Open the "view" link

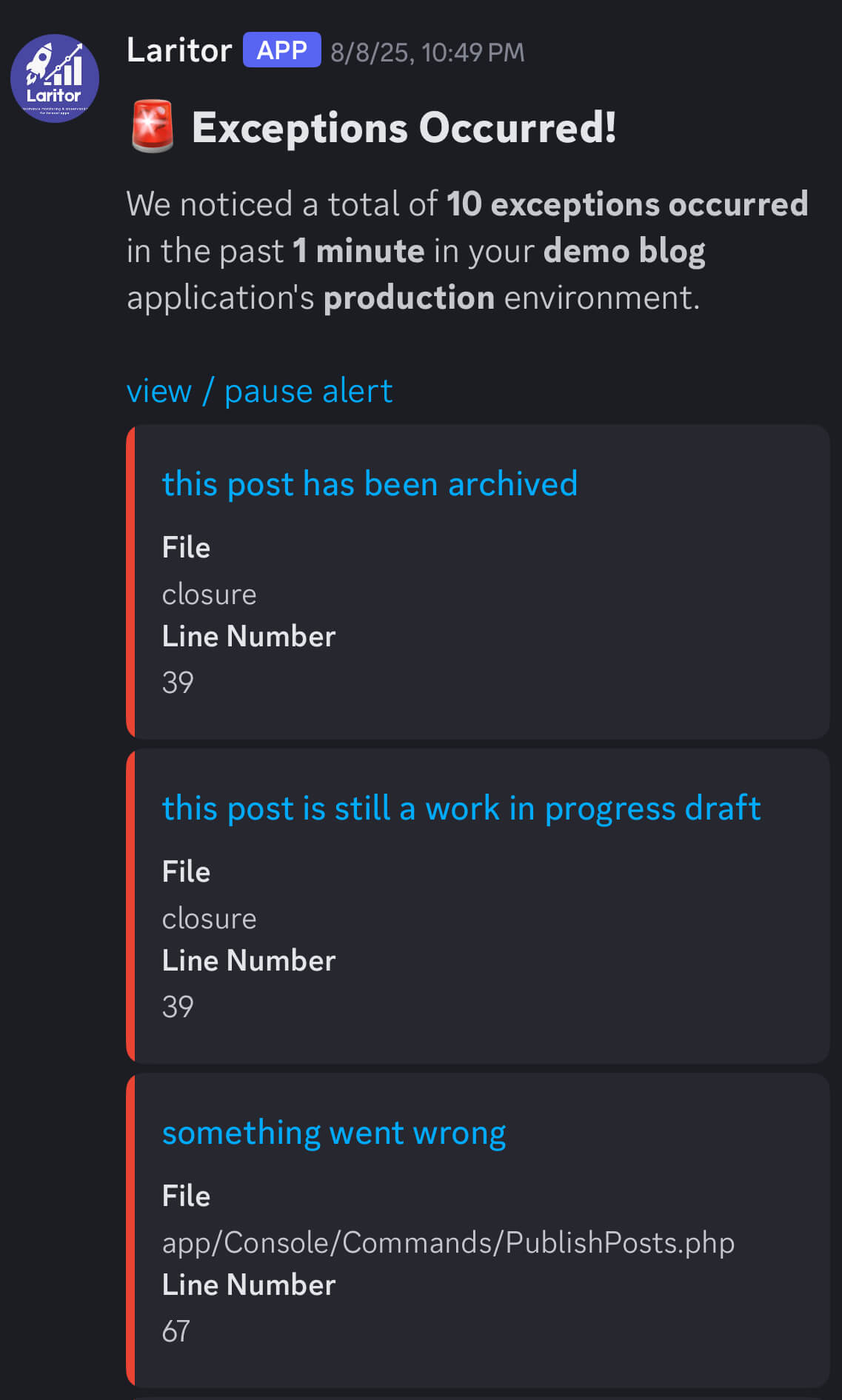[x=158, y=391]
